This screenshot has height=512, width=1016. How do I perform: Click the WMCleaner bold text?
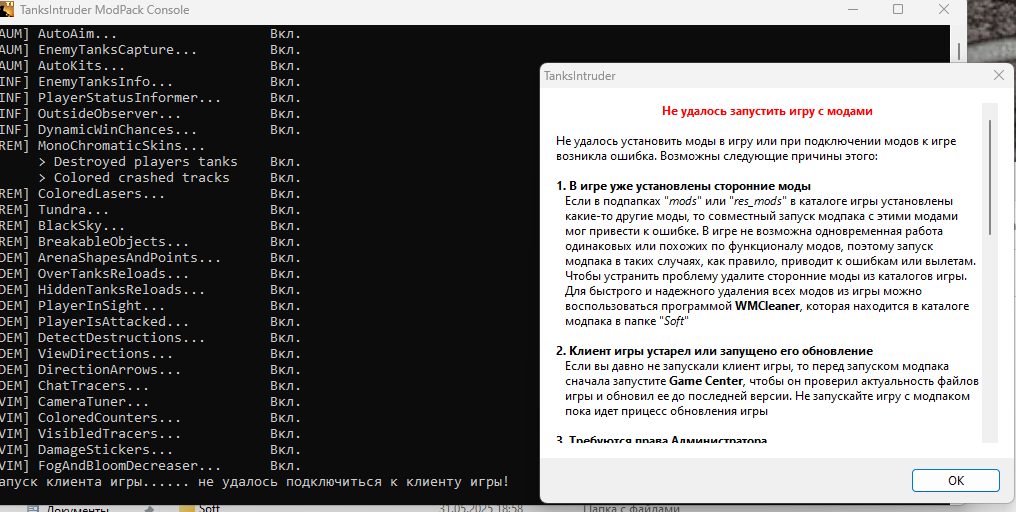[768, 306]
